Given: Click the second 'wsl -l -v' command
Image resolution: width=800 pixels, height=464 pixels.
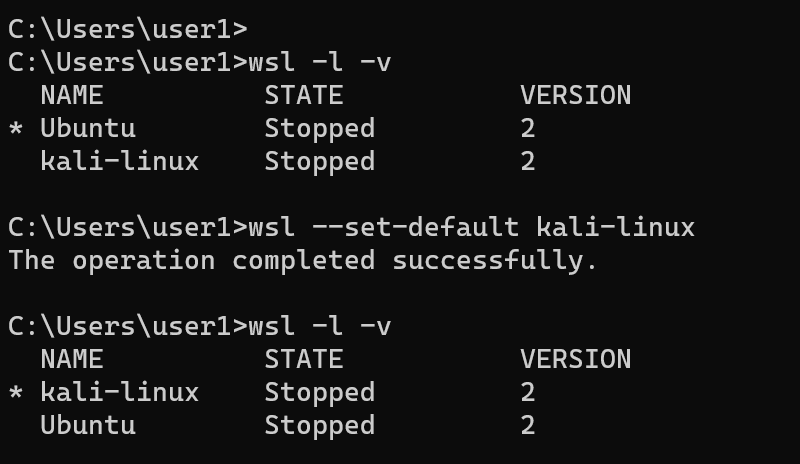Looking at the screenshot, I should tap(320, 327).
